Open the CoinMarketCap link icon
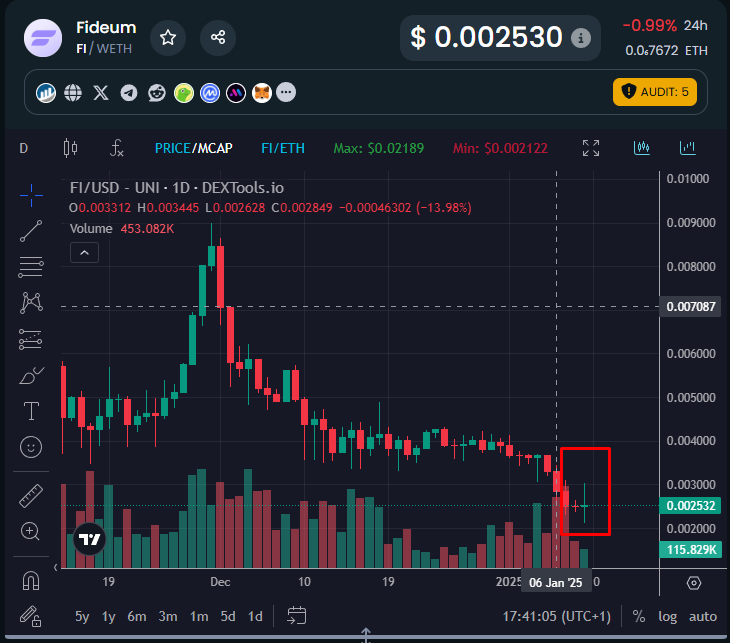This screenshot has width=730, height=643. click(210, 93)
